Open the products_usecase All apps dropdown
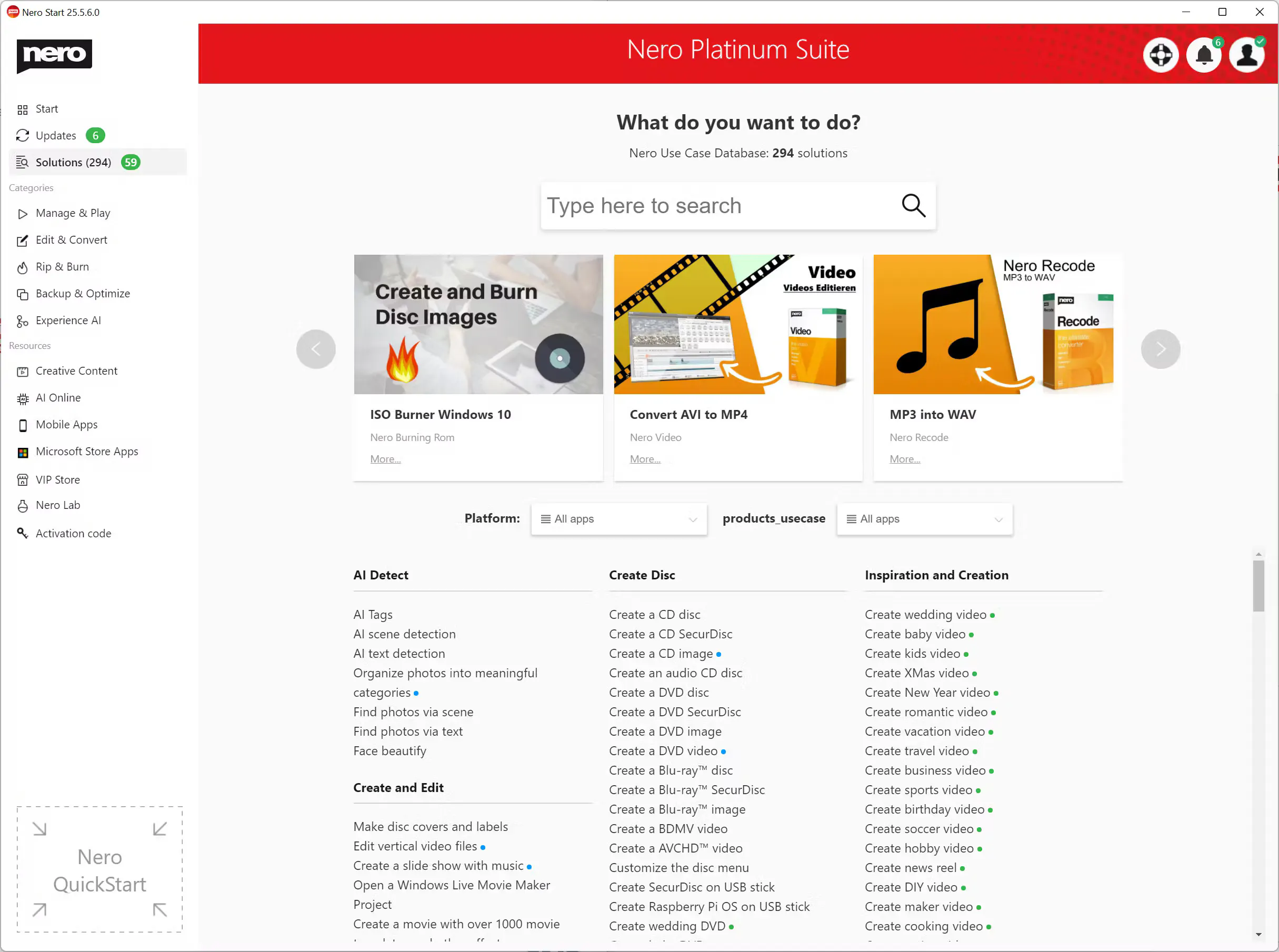Screen dimensions: 1279x952 pyautogui.click(x=925, y=519)
